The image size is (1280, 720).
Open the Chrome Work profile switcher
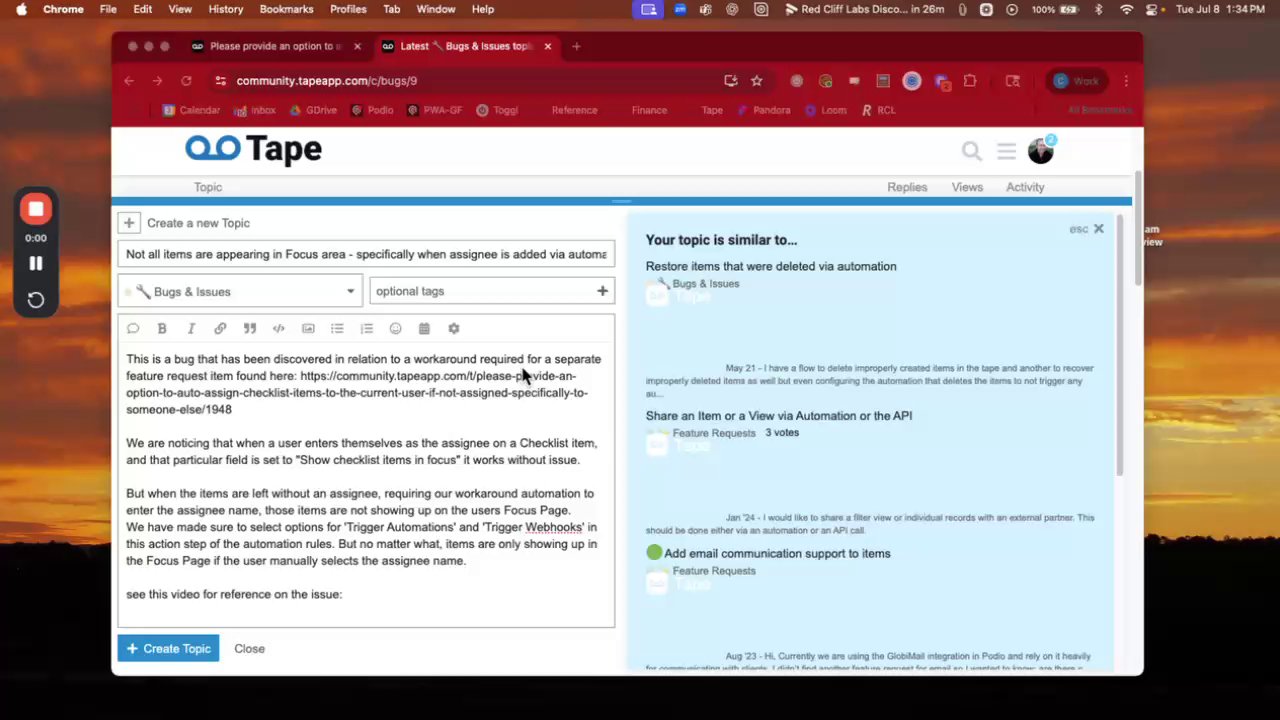[x=1076, y=81]
